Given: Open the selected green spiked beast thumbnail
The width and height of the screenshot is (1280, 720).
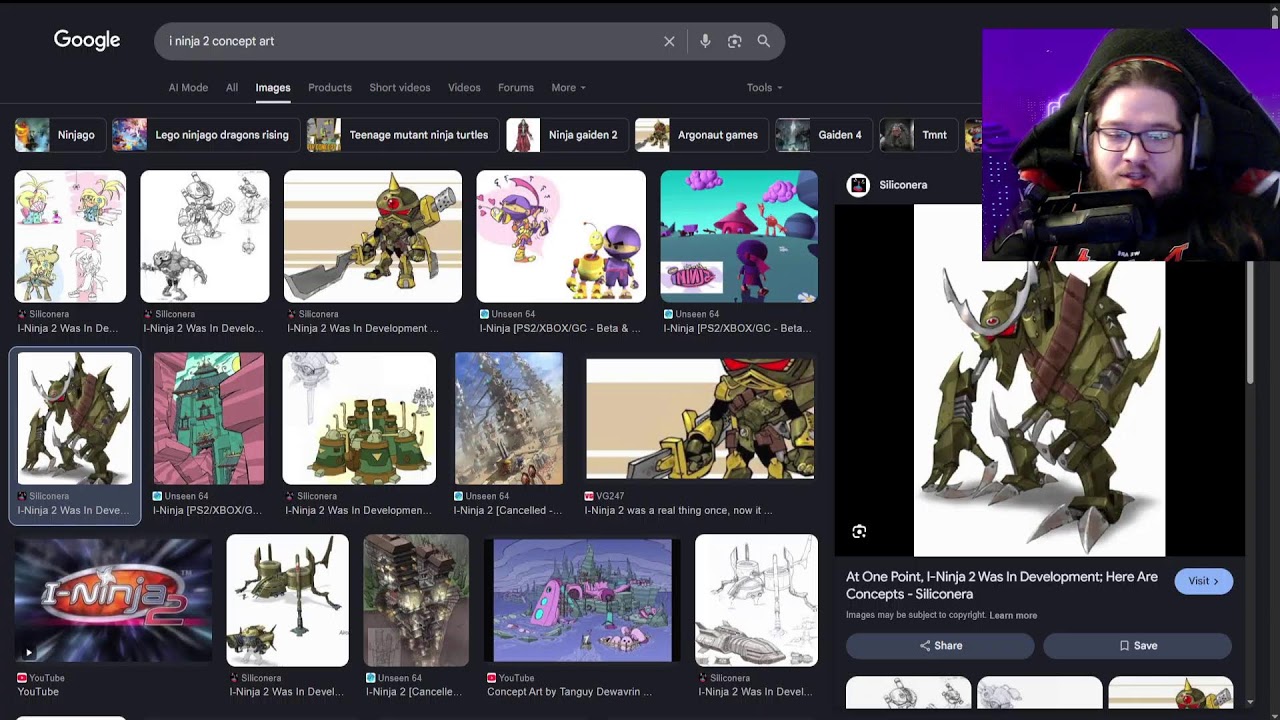Looking at the screenshot, I should [75, 418].
